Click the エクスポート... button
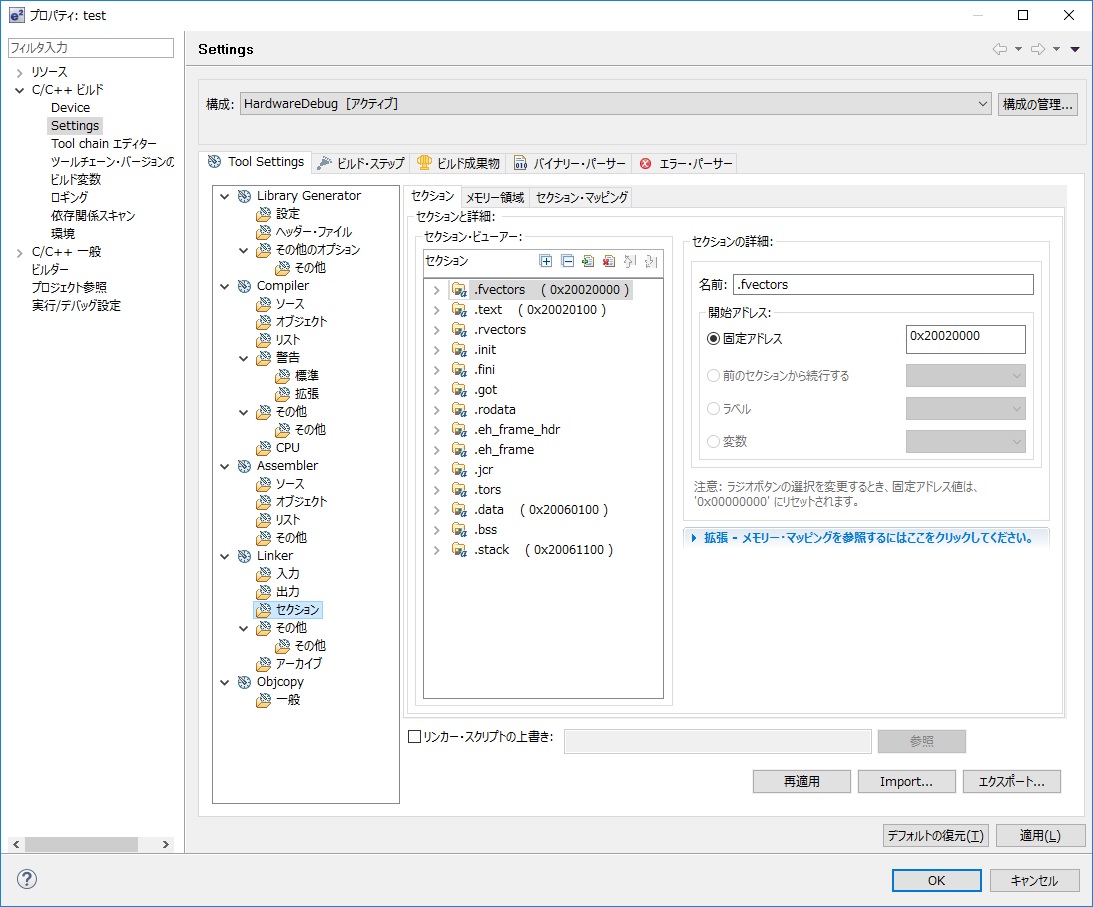Image resolution: width=1093 pixels, height=907 pixels. click(x=1011, y=782)
